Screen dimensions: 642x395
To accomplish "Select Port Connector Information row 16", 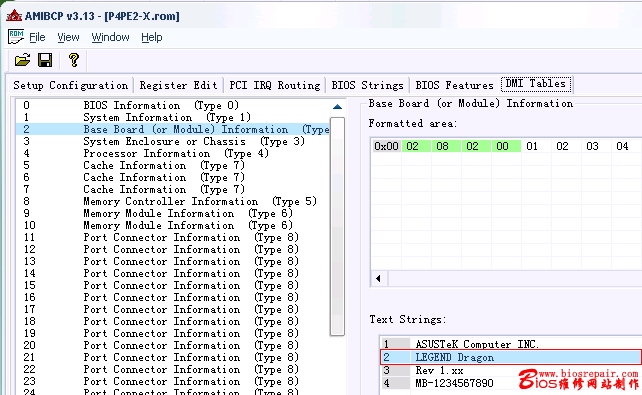I will (172, 298).
